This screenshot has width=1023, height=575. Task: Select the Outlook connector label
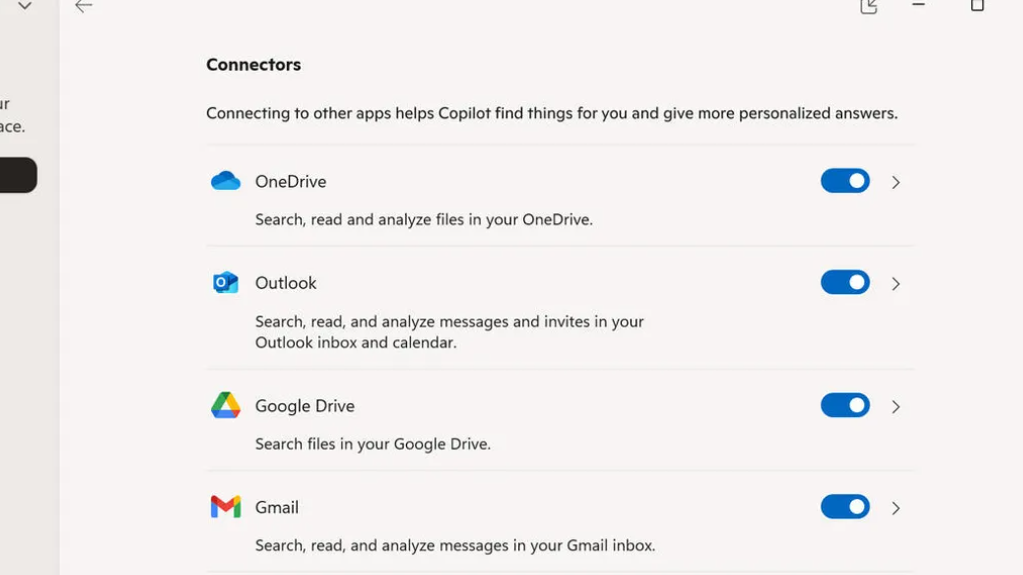[x=285, y=283]
